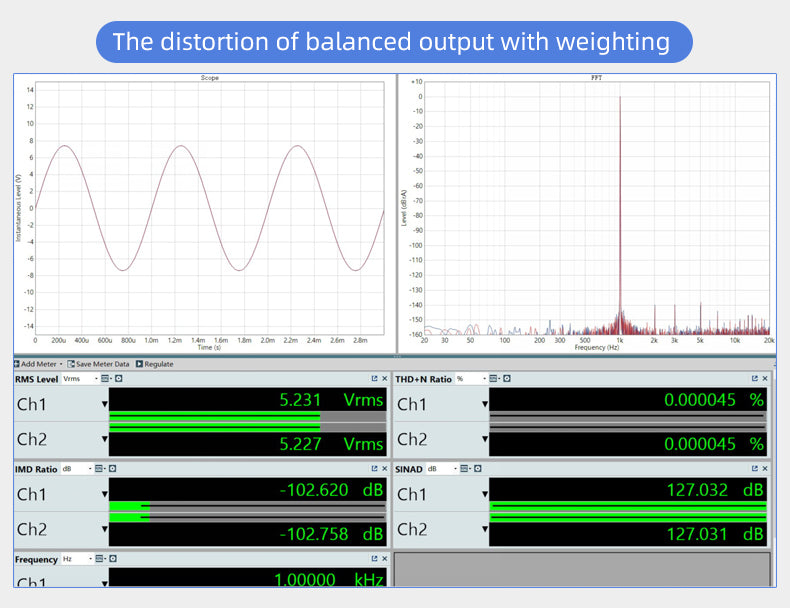
Task: Click the RMS Level settings square icon
Action: pos(118,379)
